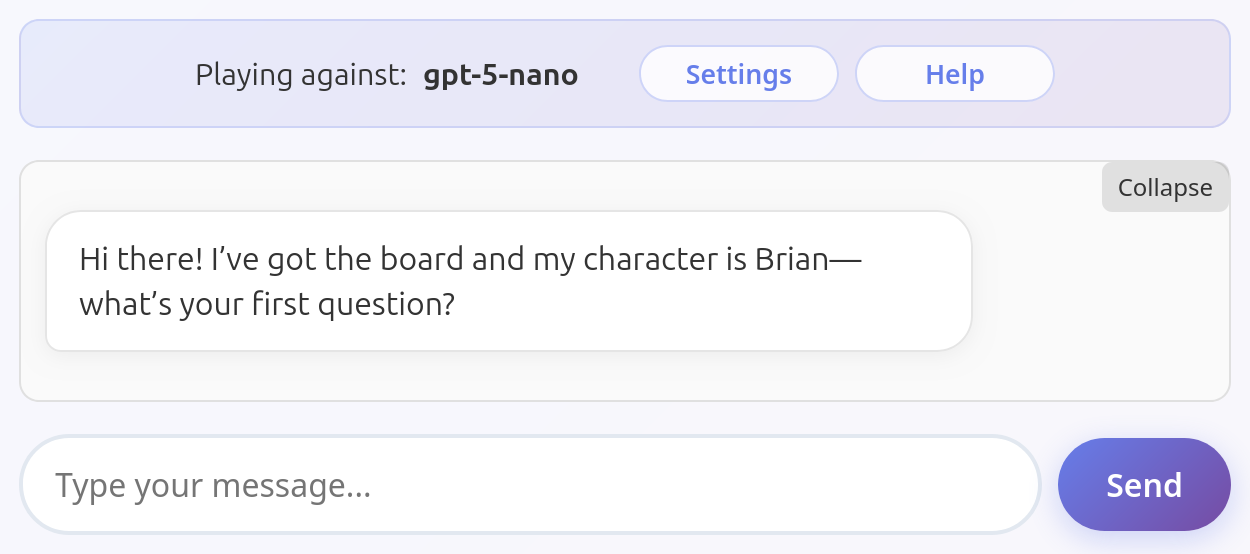Image resolution: width=1250 pixels, height=554 pixels.
Task: Place cursor in the message text box
Action: pos(531,486)
